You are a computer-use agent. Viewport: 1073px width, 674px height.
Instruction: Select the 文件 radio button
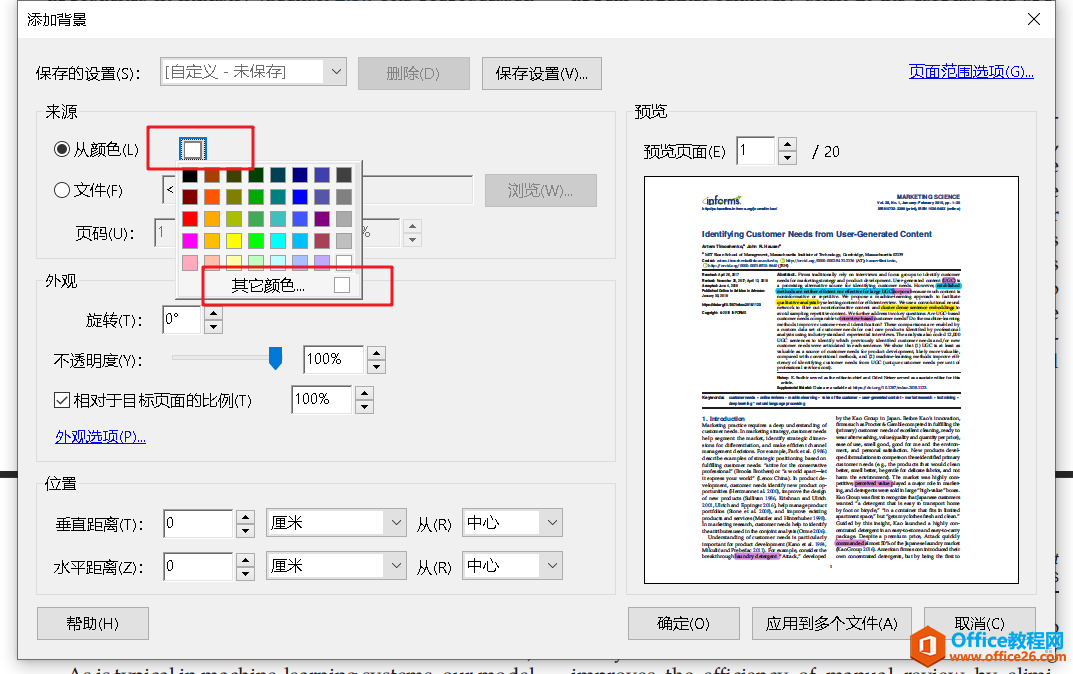pyautogui.click(x=63, y=190)
